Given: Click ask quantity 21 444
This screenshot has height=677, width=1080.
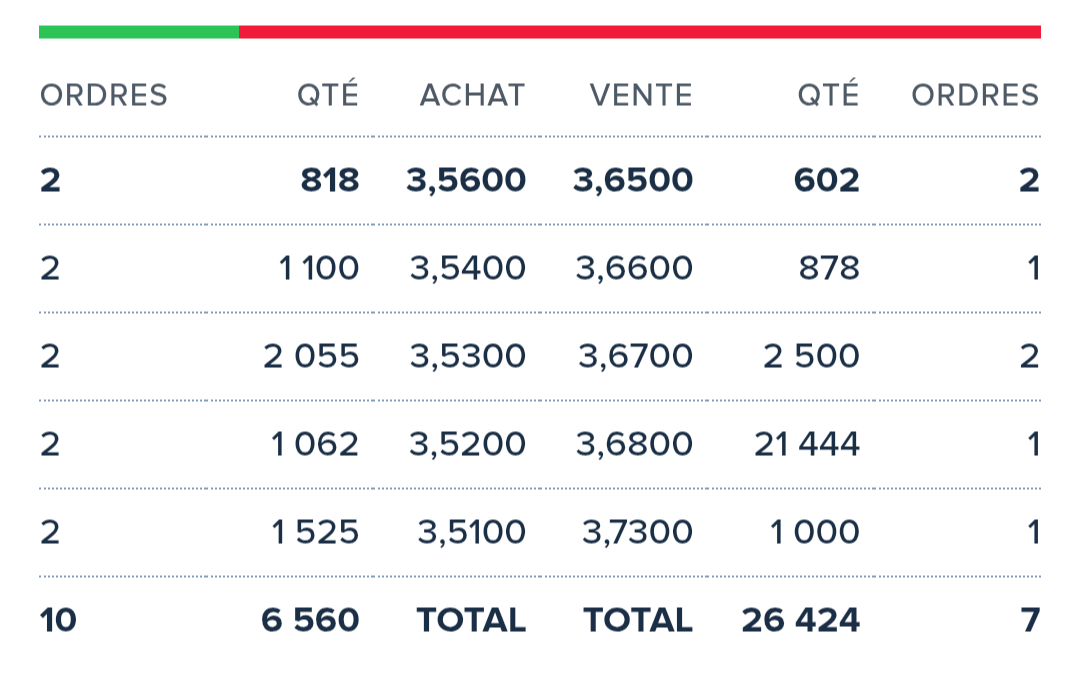Looking at the screenshot, I should (807, 443).
